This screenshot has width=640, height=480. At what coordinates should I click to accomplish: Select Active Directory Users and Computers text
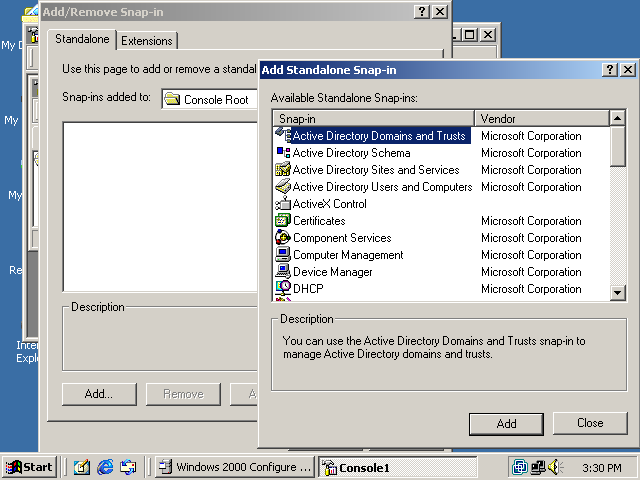coord(382,187)
